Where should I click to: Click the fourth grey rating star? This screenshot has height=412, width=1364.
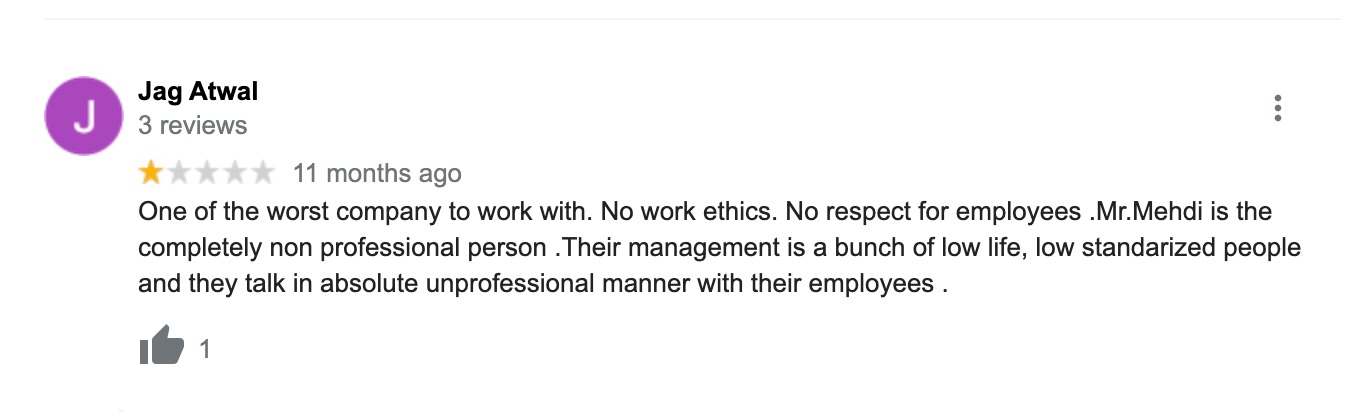coord(235,173)
